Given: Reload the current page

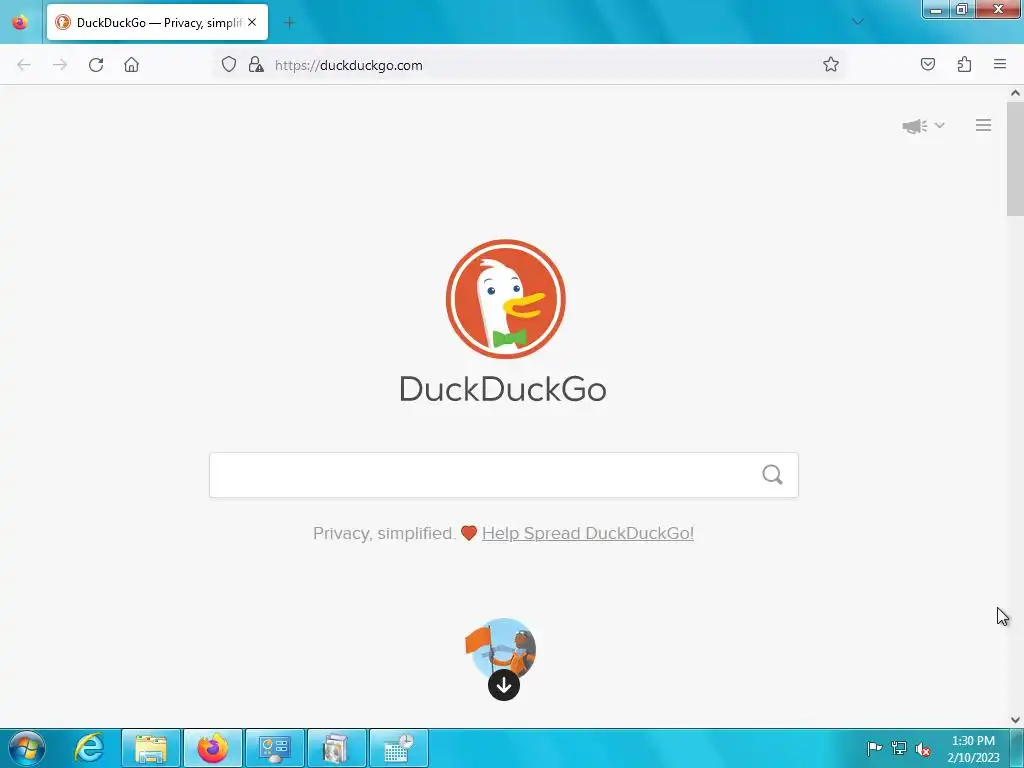Looking at the screenshot, I should [x=96, y=65].
